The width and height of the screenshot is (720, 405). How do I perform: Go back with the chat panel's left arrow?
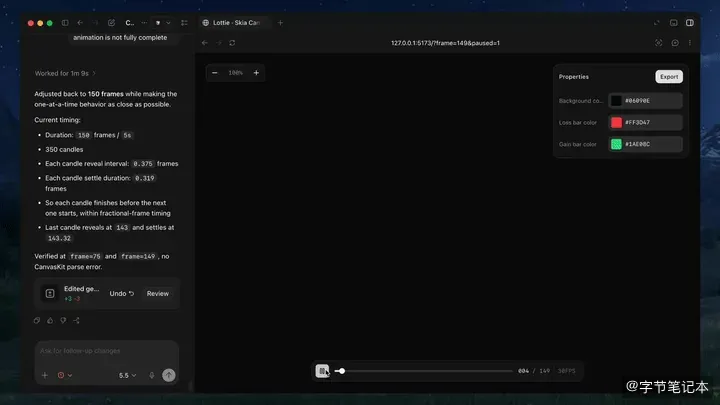tap(80, 22)
